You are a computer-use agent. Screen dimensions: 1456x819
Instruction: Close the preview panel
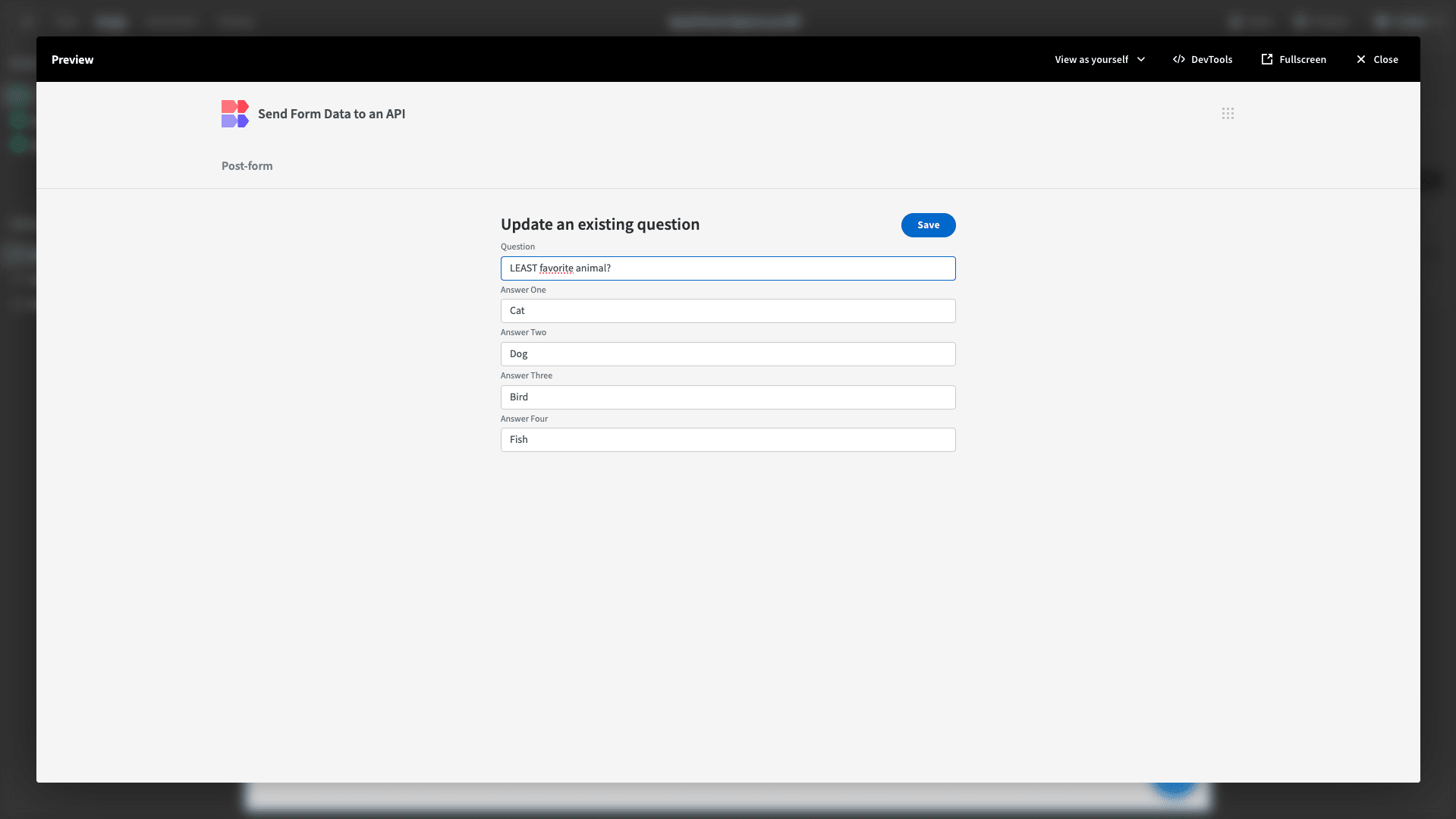(1377, 59)
